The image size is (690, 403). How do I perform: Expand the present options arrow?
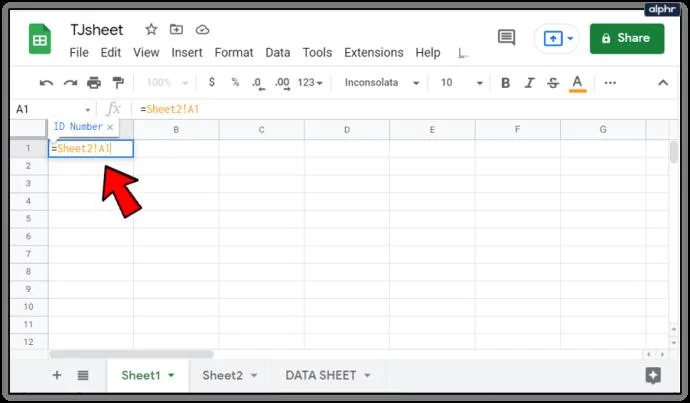tap(570, 38)
